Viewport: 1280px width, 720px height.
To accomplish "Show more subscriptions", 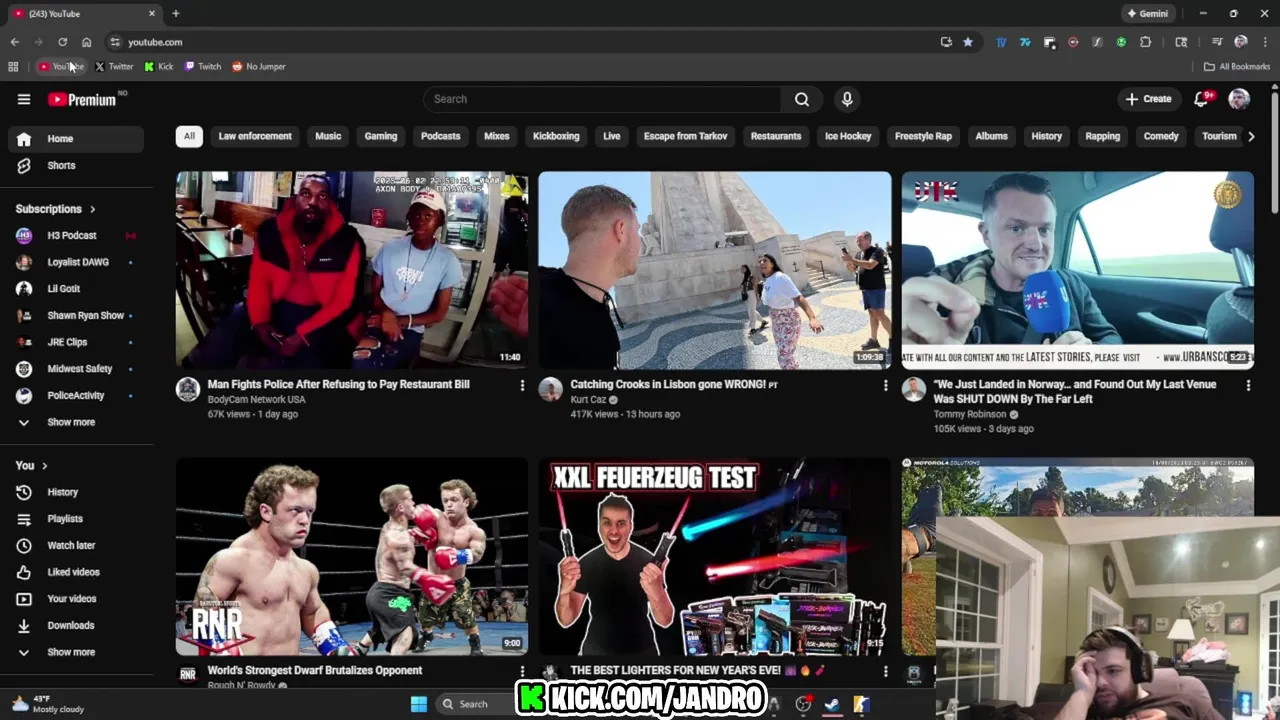I will 76,422.
